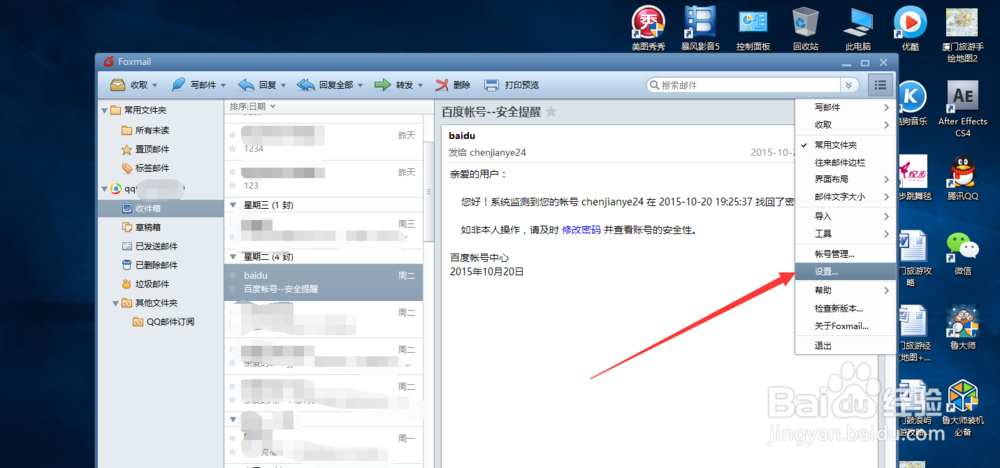
Task: Collapse the 其他文件夹 tree node
Action: (115, 303)
